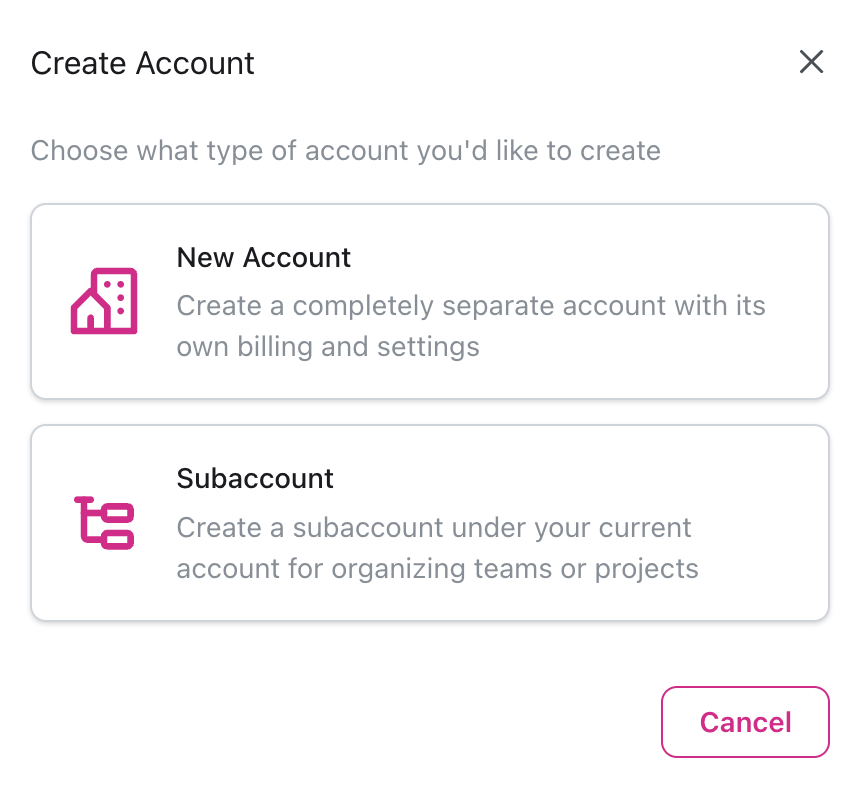Select the subtitle asking account type choice

(346, 151)
